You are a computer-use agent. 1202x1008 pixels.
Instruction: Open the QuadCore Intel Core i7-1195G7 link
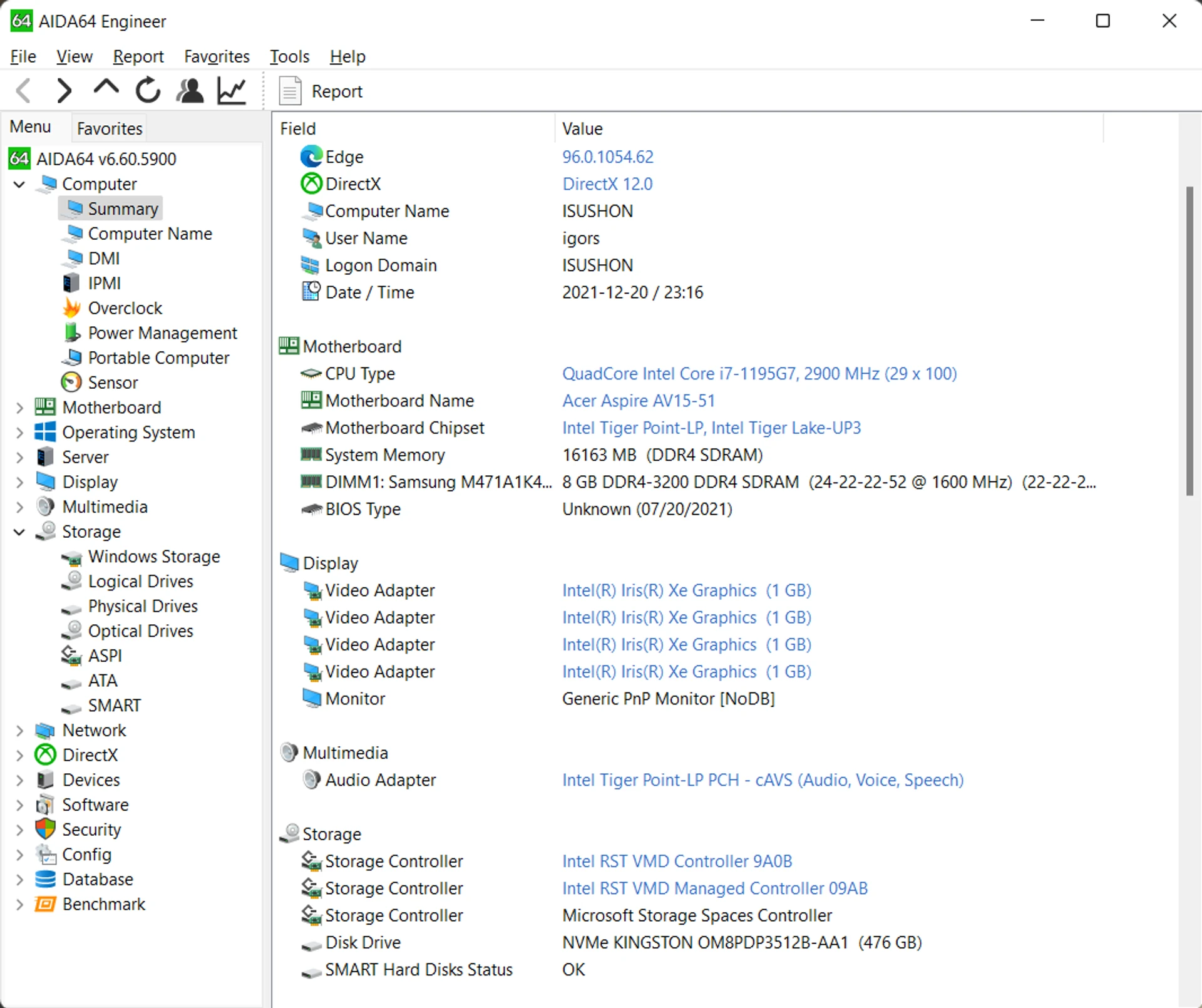(x=759, y=374)
